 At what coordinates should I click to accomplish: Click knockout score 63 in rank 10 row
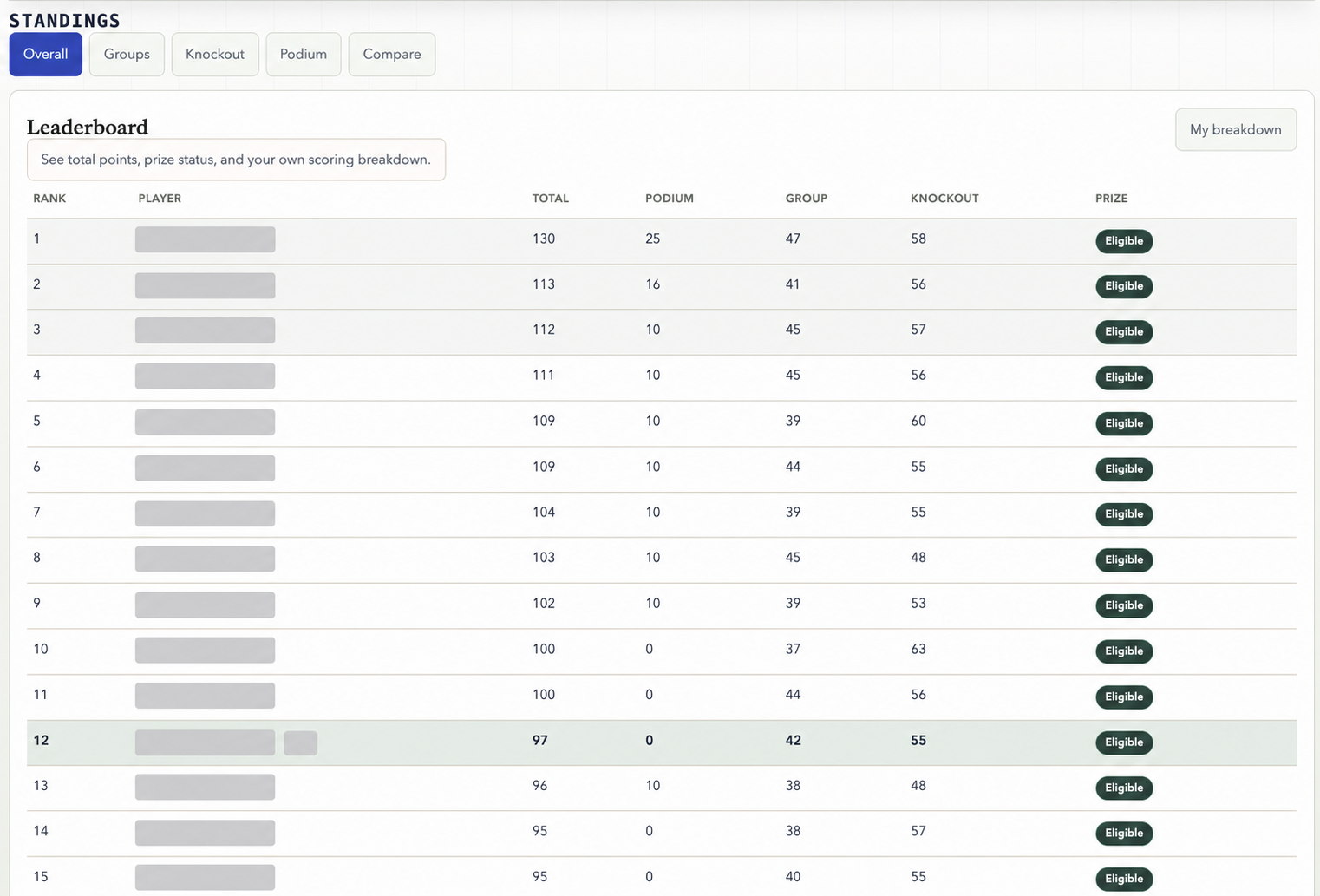point(918,649)
